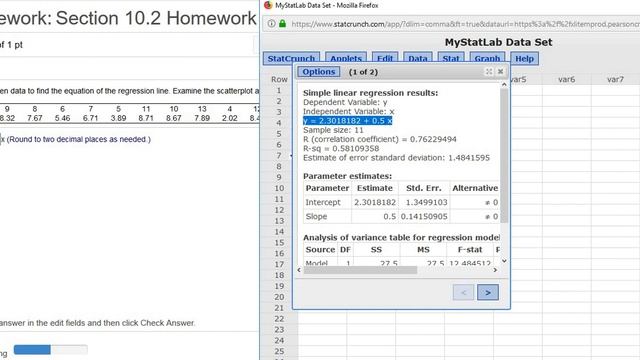Open the Data menu
This screenshot has width=640, height=360.
click(418, 58)
